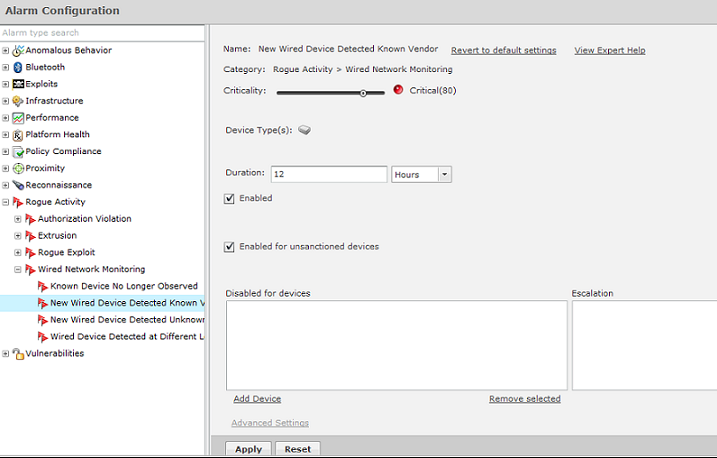Expand the Infrastructure tree node

point(5,101)
